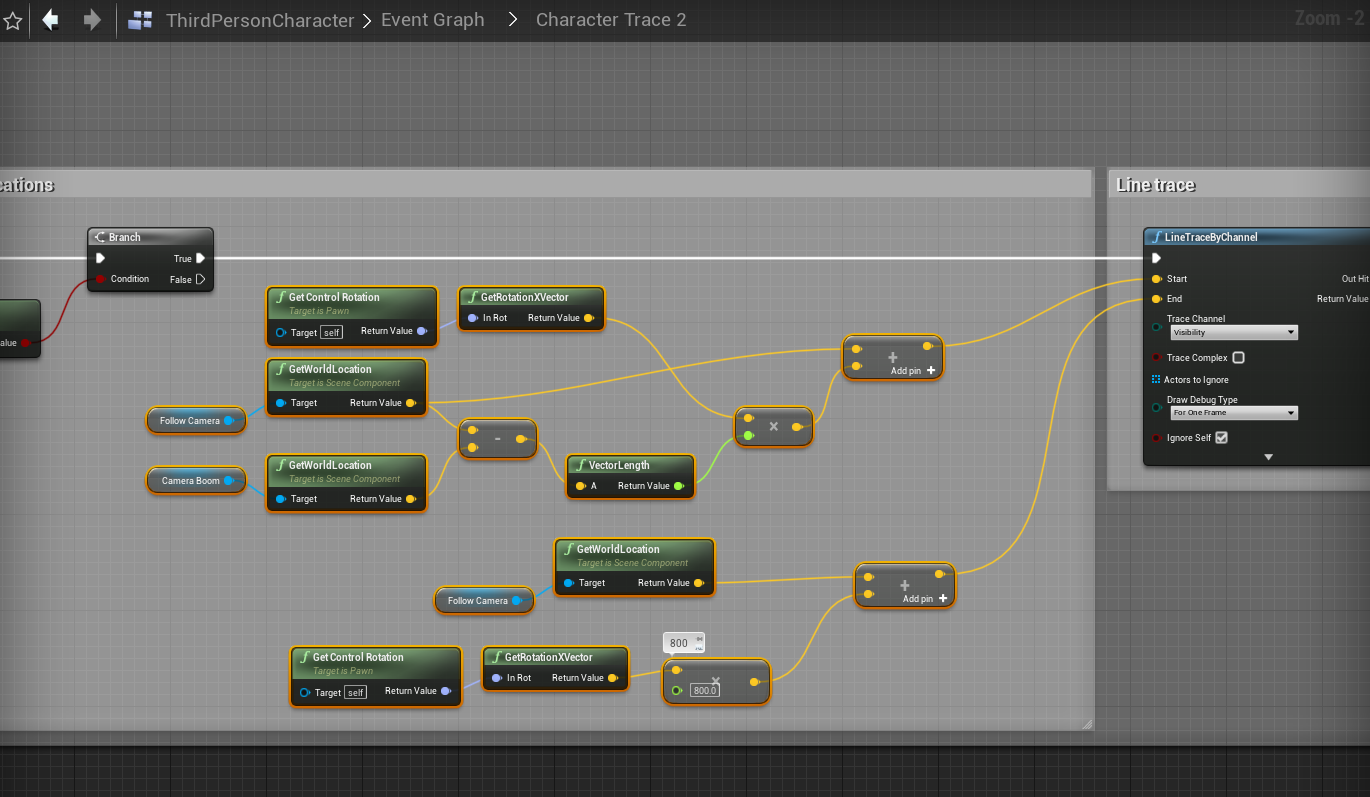Click the VectorLength node function icon
The image size is (1370, 797).
pos(580,465)
